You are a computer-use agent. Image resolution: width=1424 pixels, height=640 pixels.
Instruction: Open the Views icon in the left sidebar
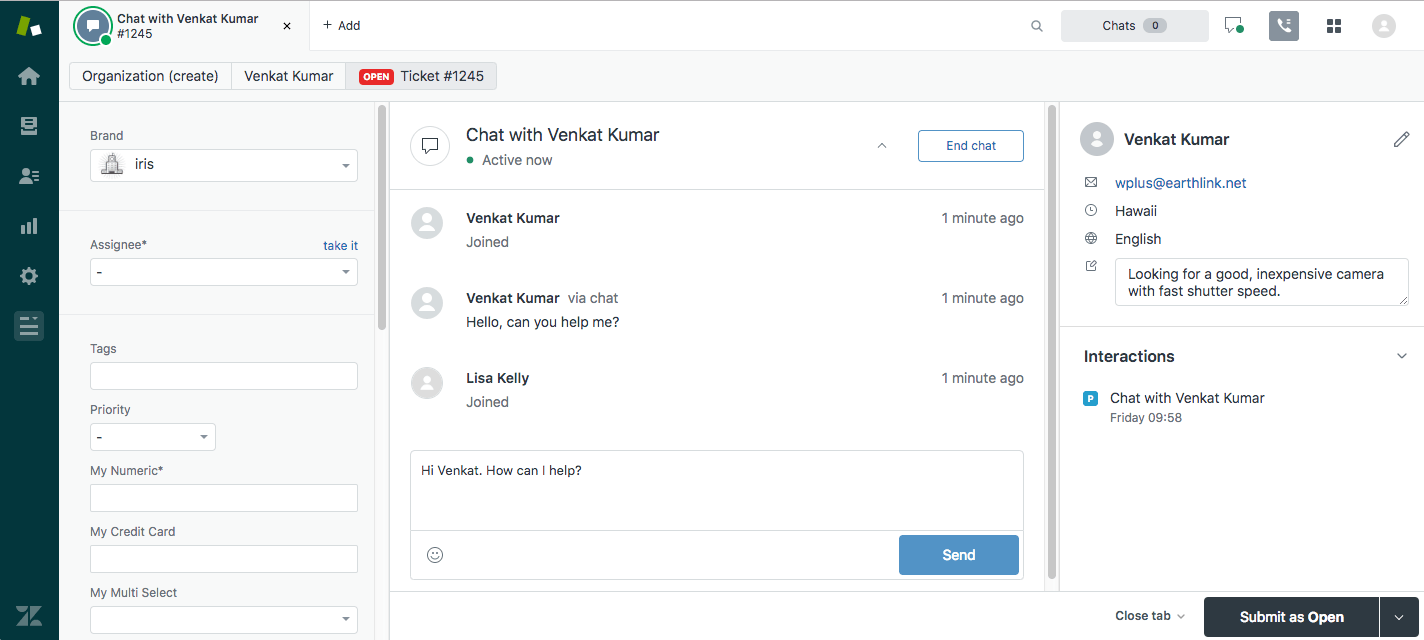pyautogui.click(x=28, y=125)
